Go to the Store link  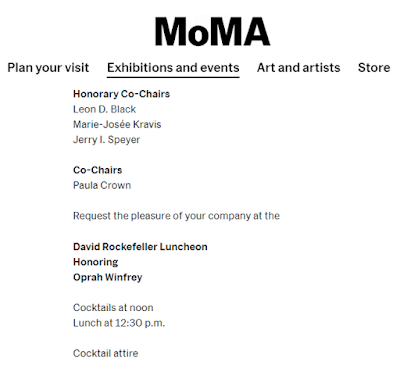[x=374, y=68]
